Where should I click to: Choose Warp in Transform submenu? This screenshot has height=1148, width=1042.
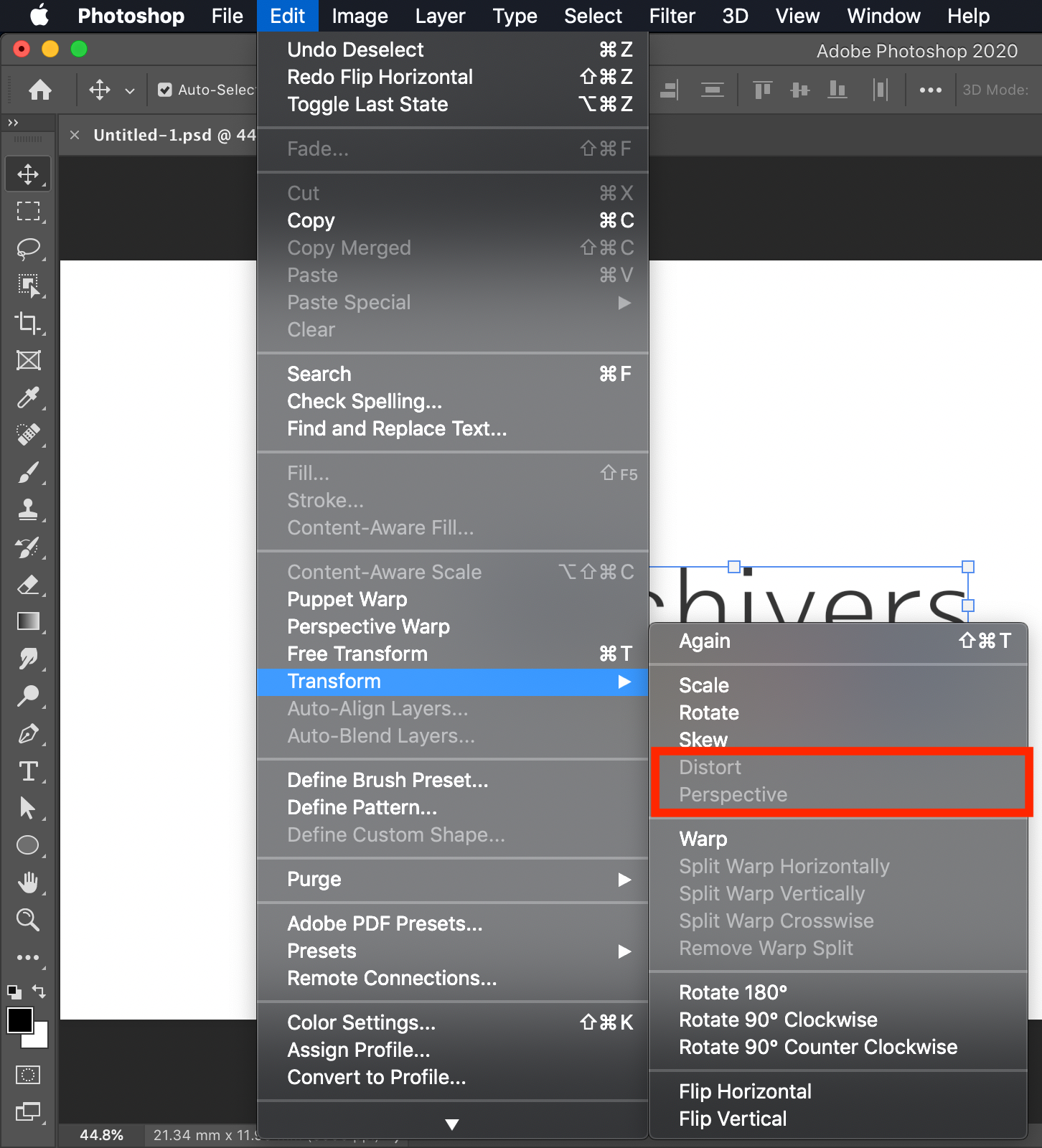[x=838, y=839]
